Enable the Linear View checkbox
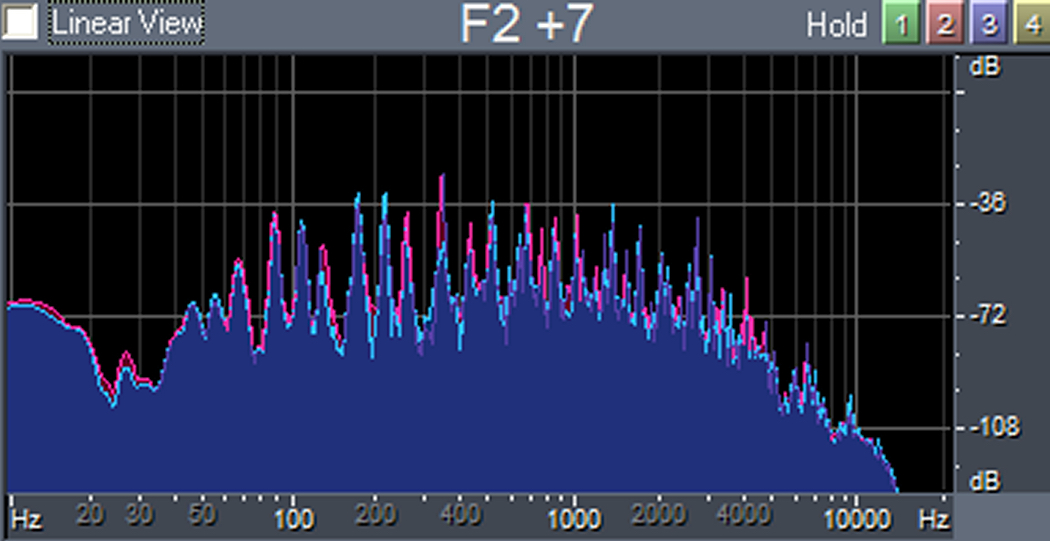This screenshot has width=1050, height=541. (x=22, y=23)
